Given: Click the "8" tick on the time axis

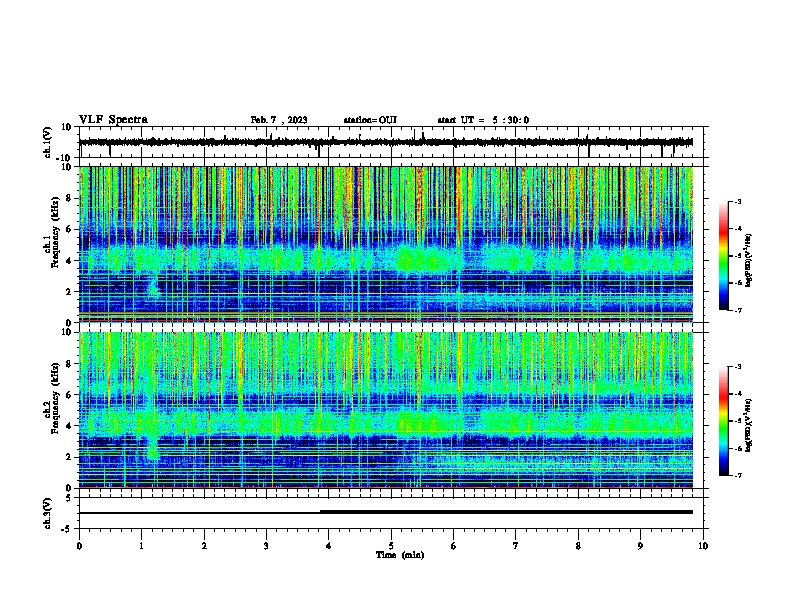Looking at the screenshot, I should (578, 546).
